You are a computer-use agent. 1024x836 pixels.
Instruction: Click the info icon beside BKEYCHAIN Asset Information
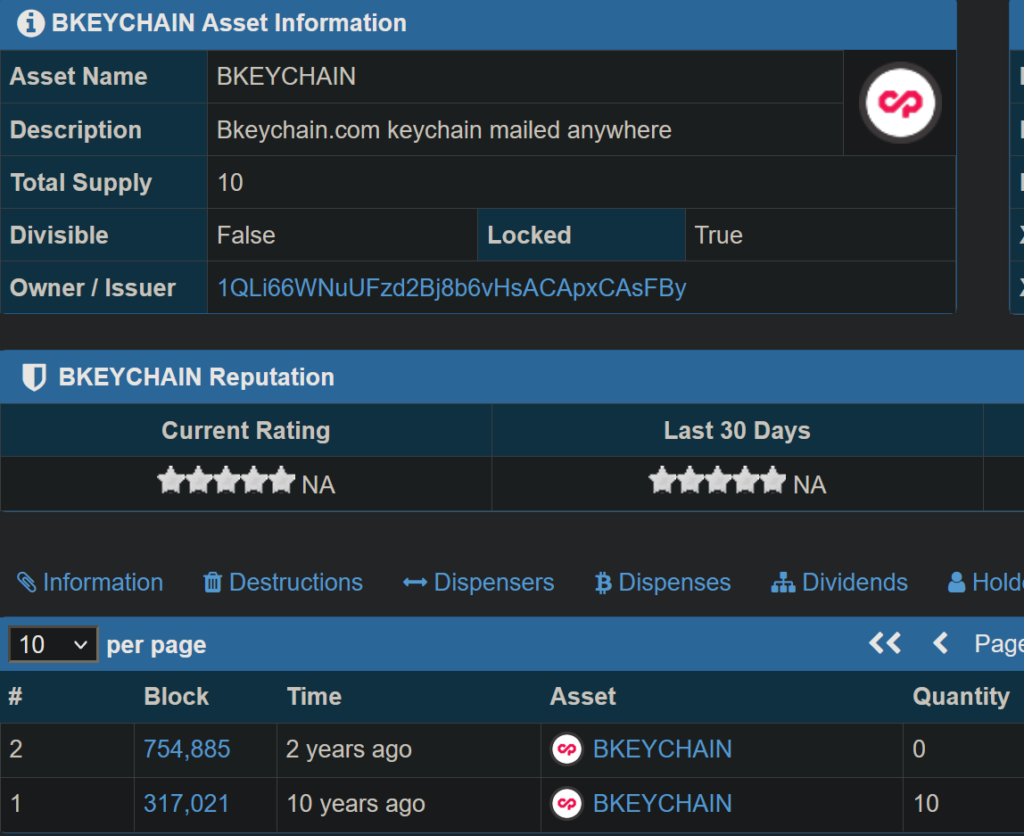[31, 23]
